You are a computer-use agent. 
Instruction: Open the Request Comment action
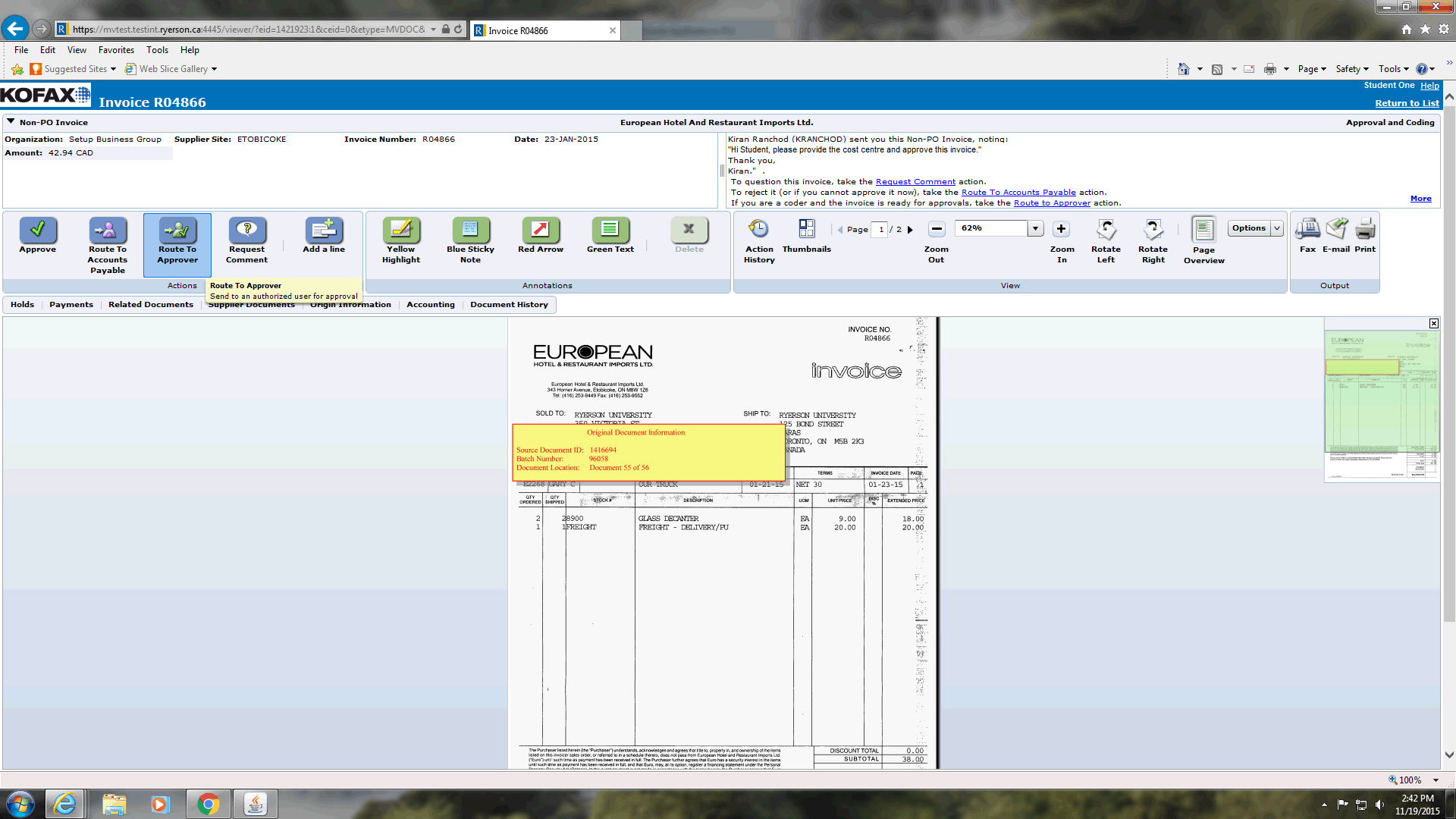tap(246, 230)
